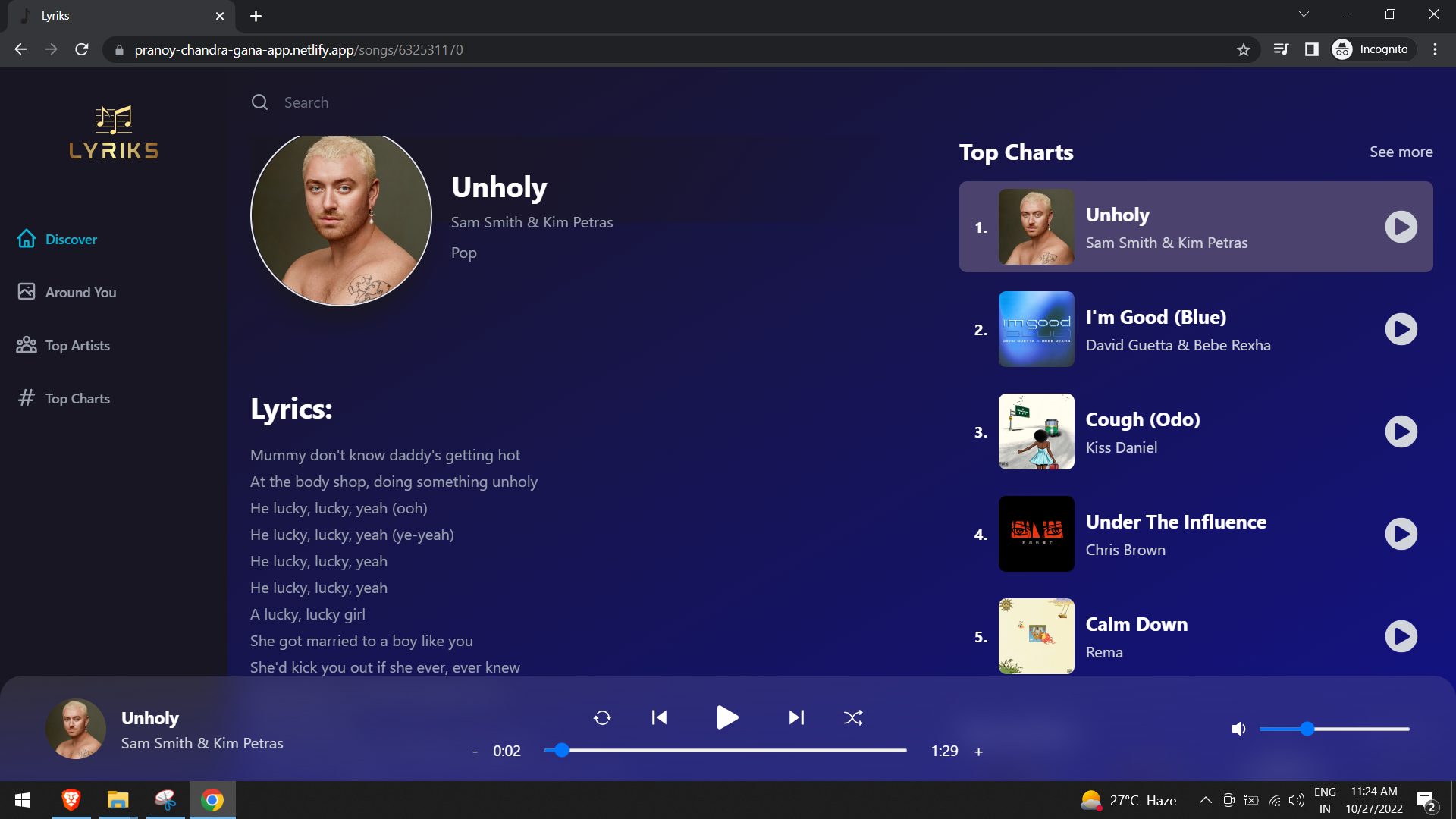Open the Discover page in sidebar
This screenshot has height=819, width=1456.
click(x=71, y=240)
